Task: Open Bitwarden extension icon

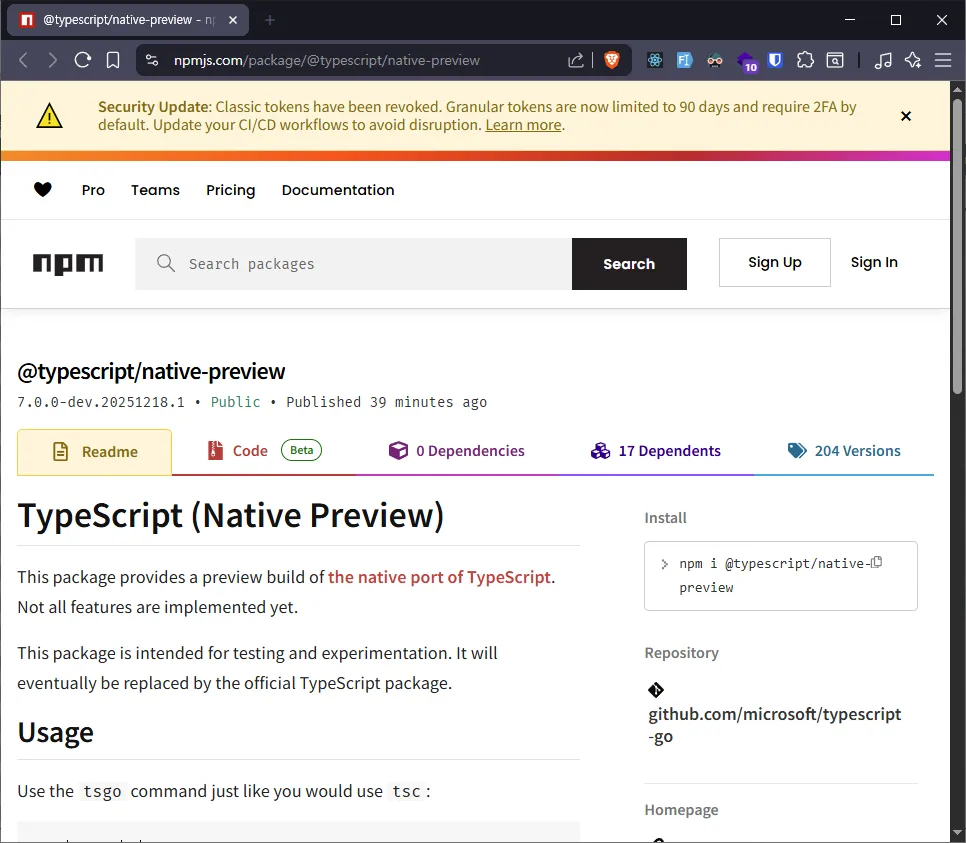Action: (775, 60)
